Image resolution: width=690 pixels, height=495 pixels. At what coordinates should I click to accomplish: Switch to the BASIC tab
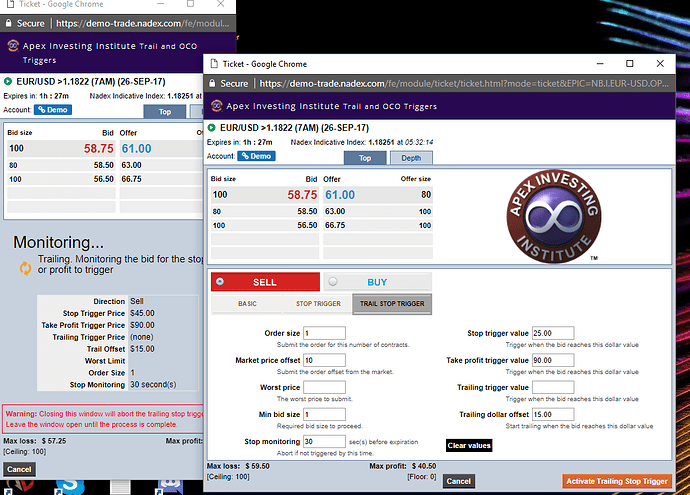coord(247,304)
